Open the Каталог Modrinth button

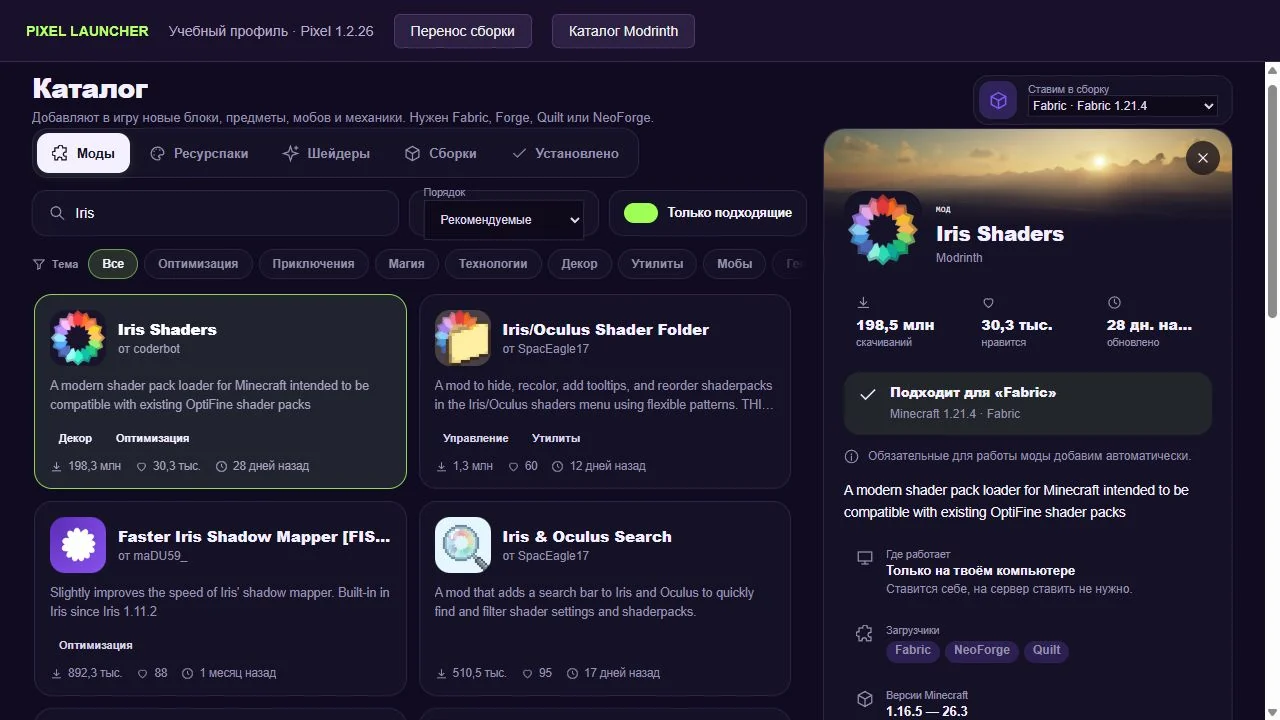[x=623, y=31]
